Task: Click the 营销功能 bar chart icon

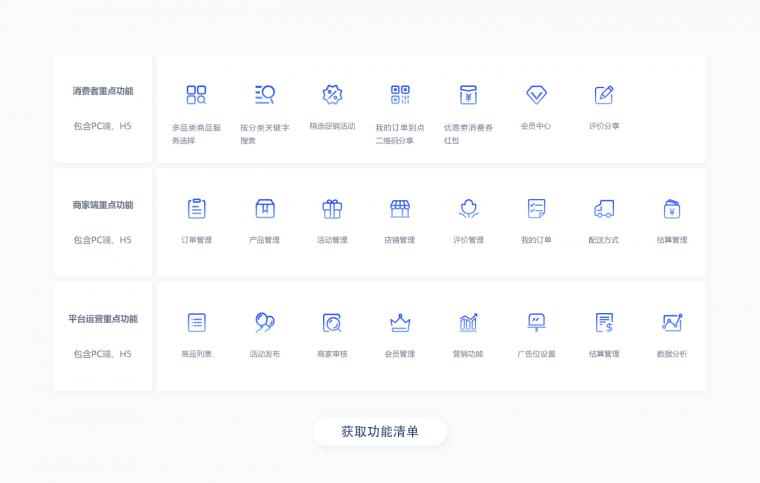Action: pyautogui.click(x=468, y=323)
